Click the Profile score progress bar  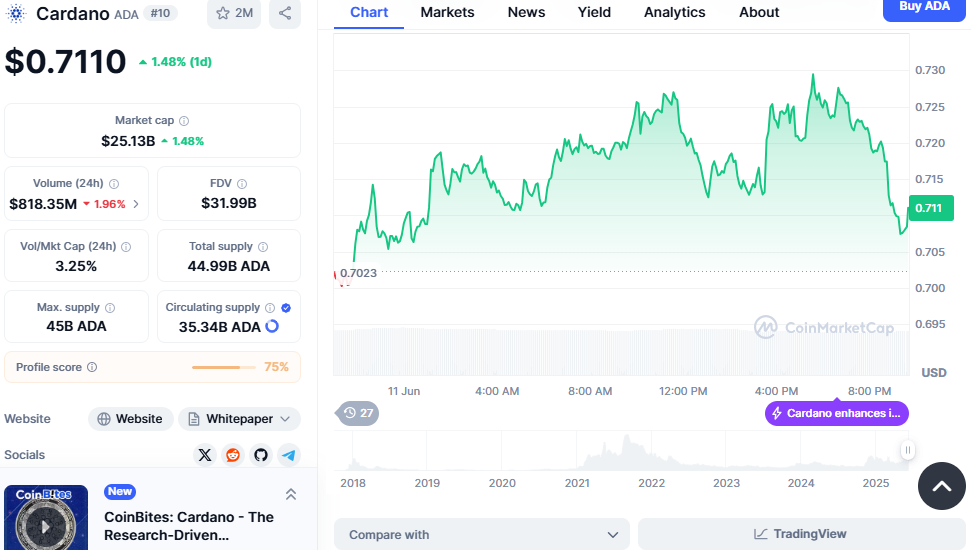point(224,367)
